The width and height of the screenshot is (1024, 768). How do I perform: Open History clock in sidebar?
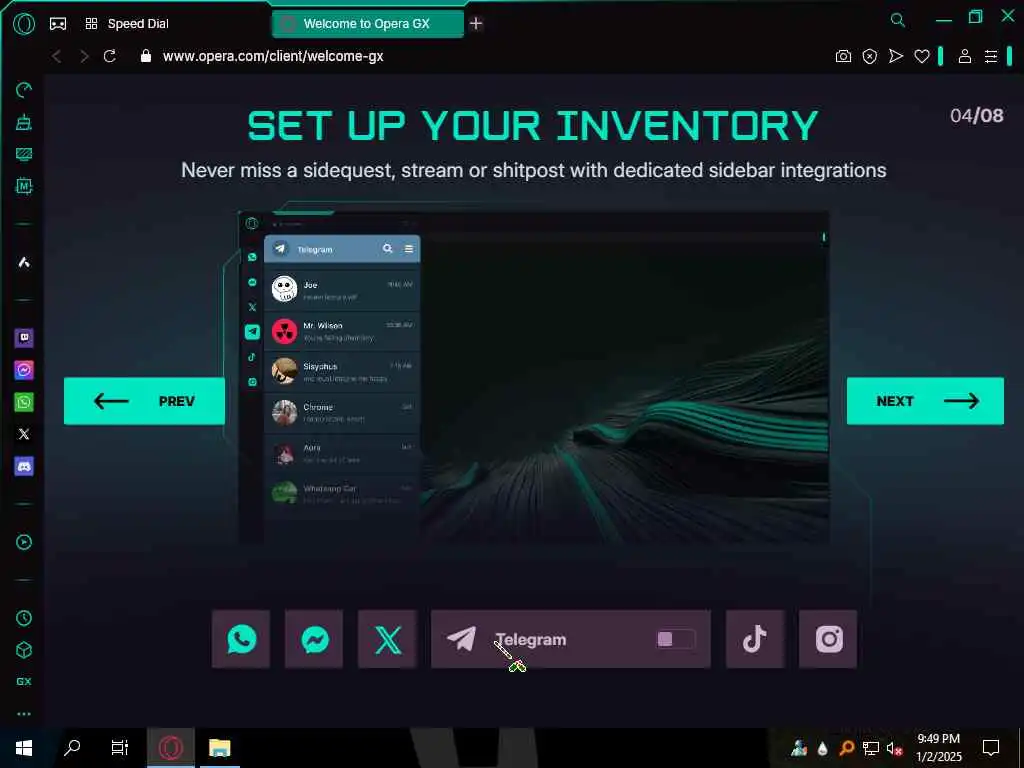(24, 618)
